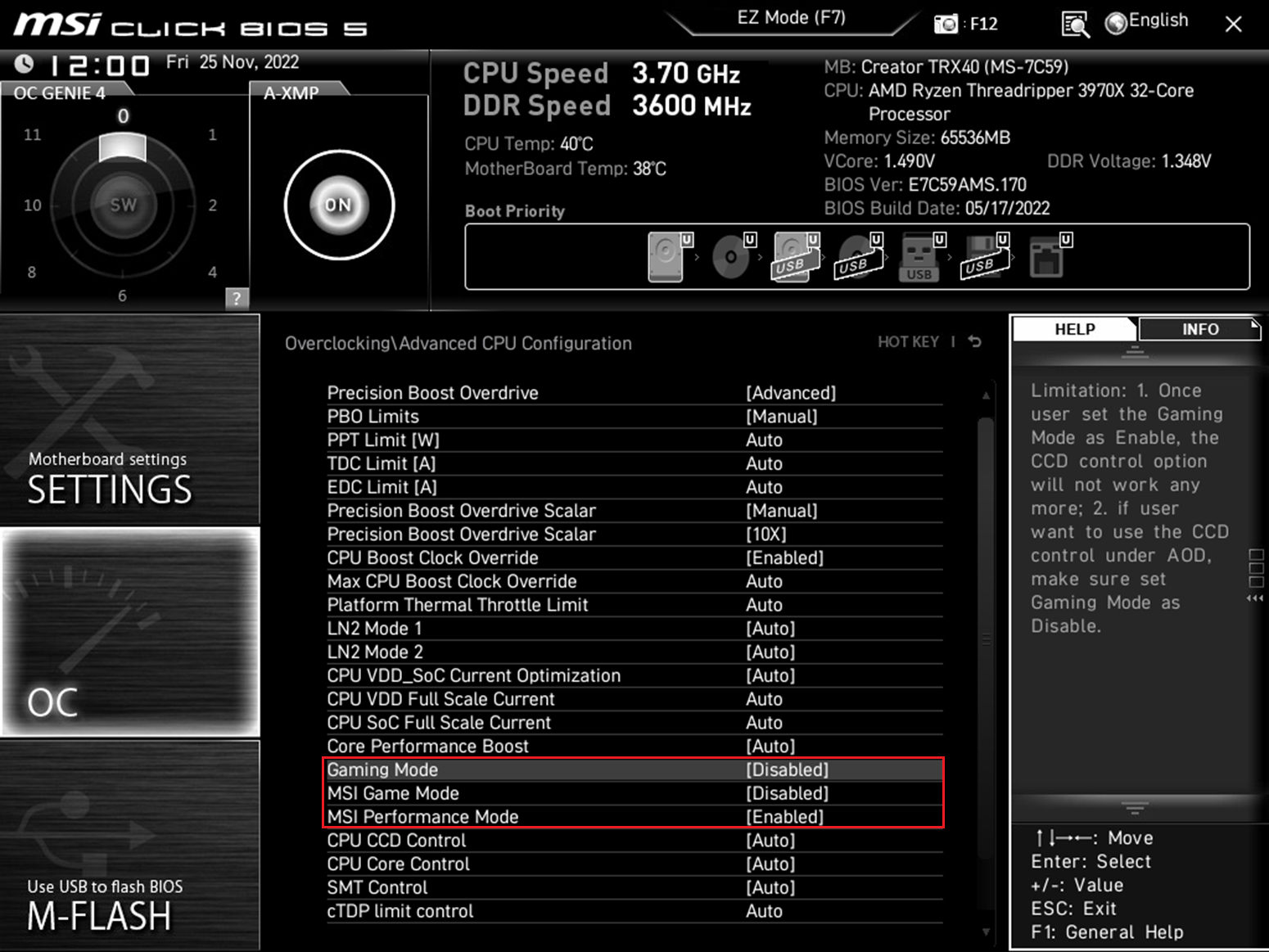The width and height of the screenshot is (1269, 952).
Task: Click the scroll-up arrow of the settings list
Action: click(x=986, y=395)
